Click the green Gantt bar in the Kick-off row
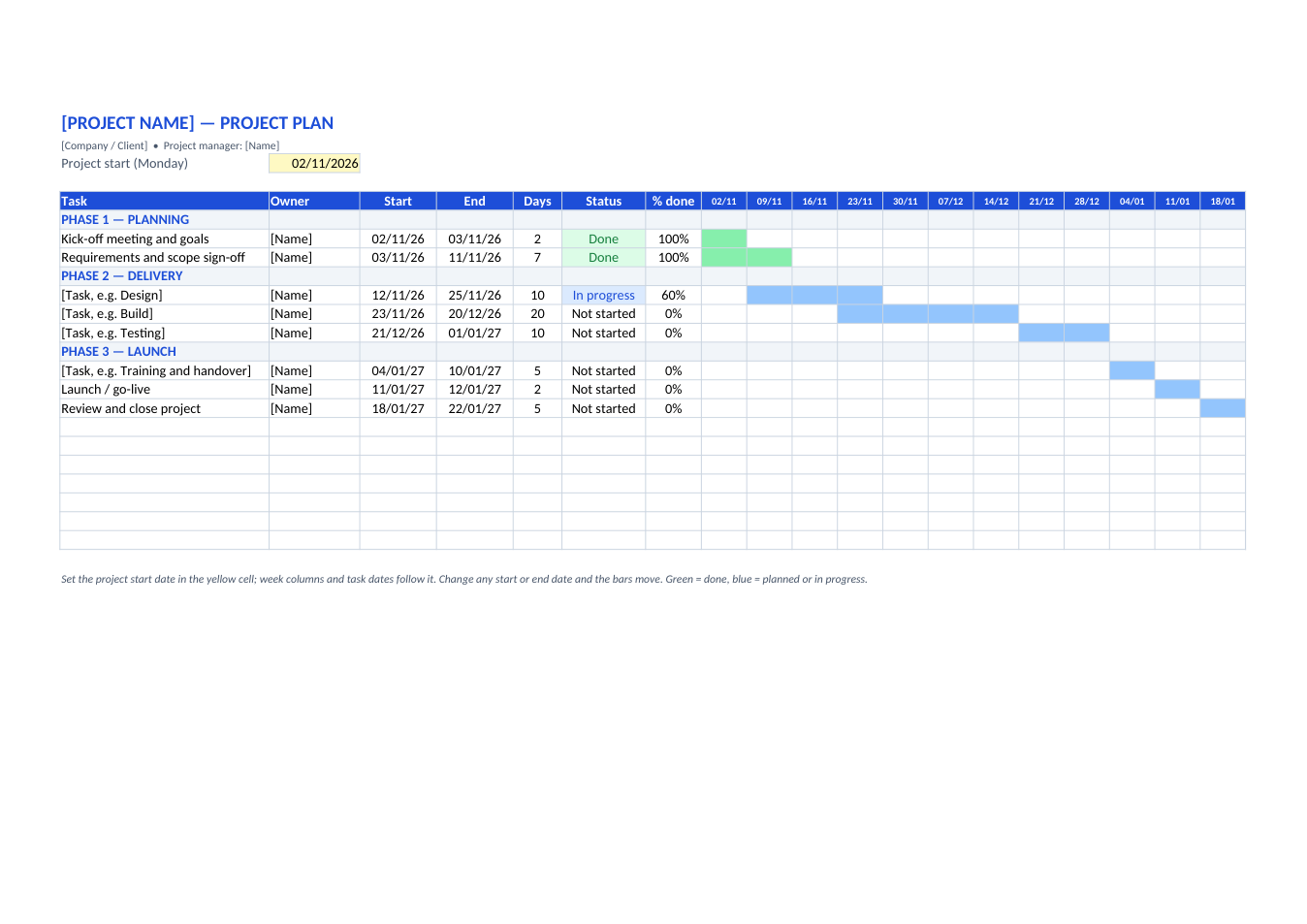Viewport: 1307px width, 924px height. pyautogui.click(x=723, y=239)
